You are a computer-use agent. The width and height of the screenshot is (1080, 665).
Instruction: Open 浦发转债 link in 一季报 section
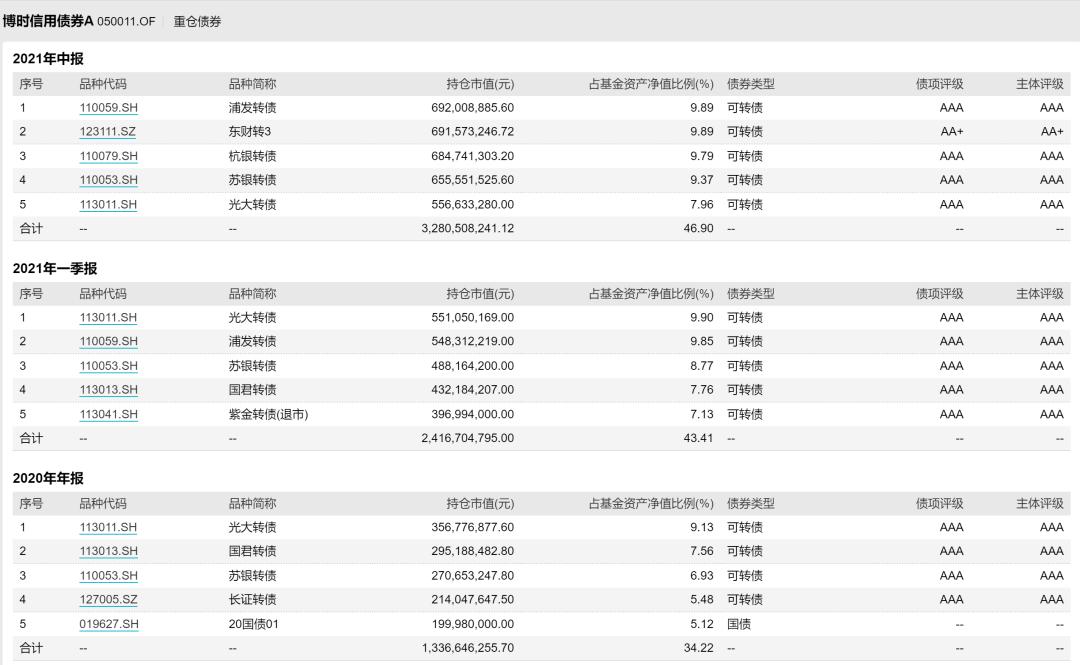click(x=107, y=341)
